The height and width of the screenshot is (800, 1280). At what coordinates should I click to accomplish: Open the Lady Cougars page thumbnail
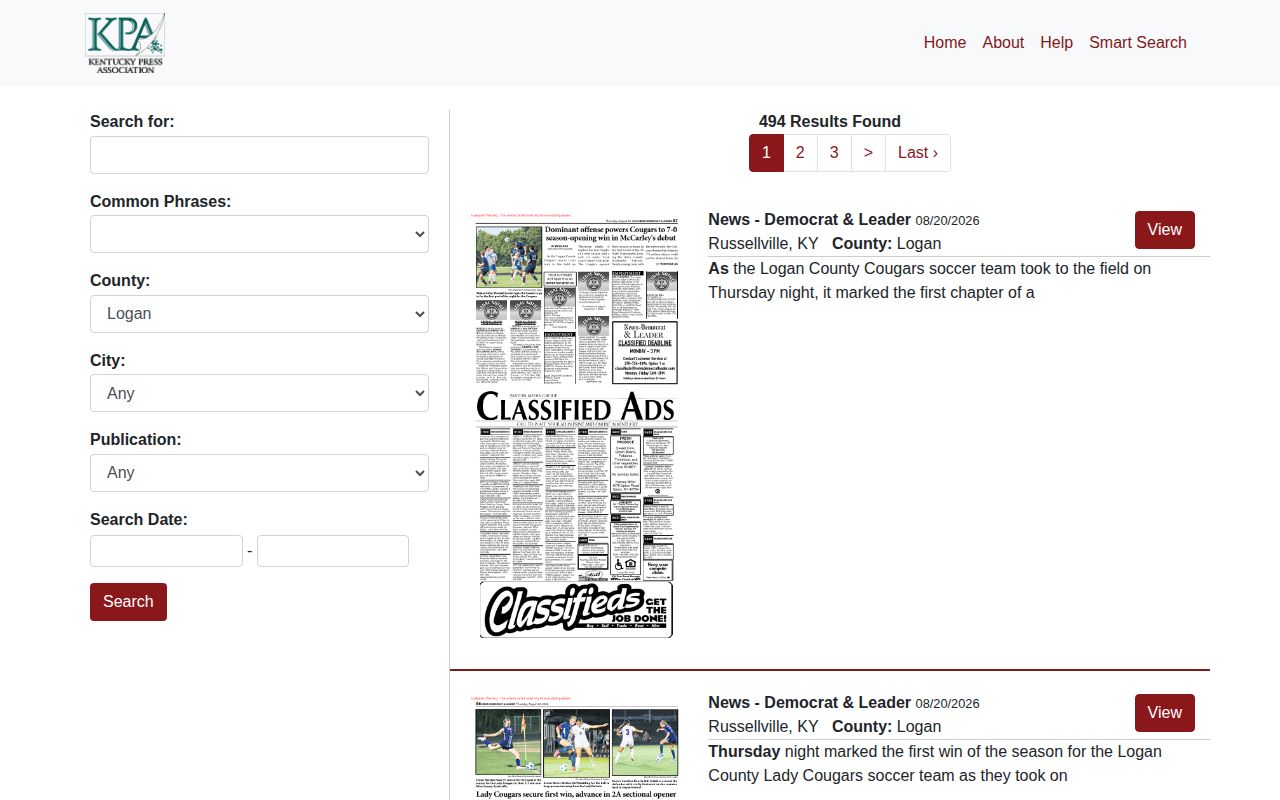575,747
